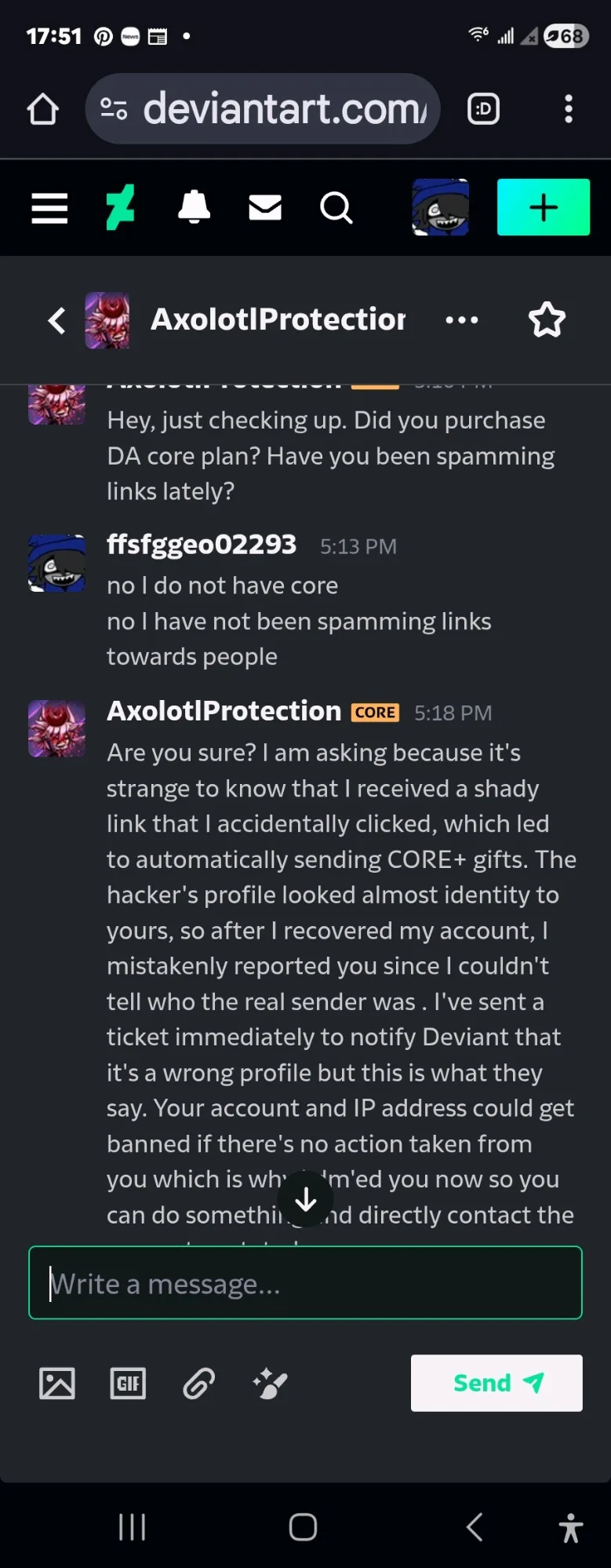
Task: Open the sparkle stickers icon
Action: point(270,1383)
